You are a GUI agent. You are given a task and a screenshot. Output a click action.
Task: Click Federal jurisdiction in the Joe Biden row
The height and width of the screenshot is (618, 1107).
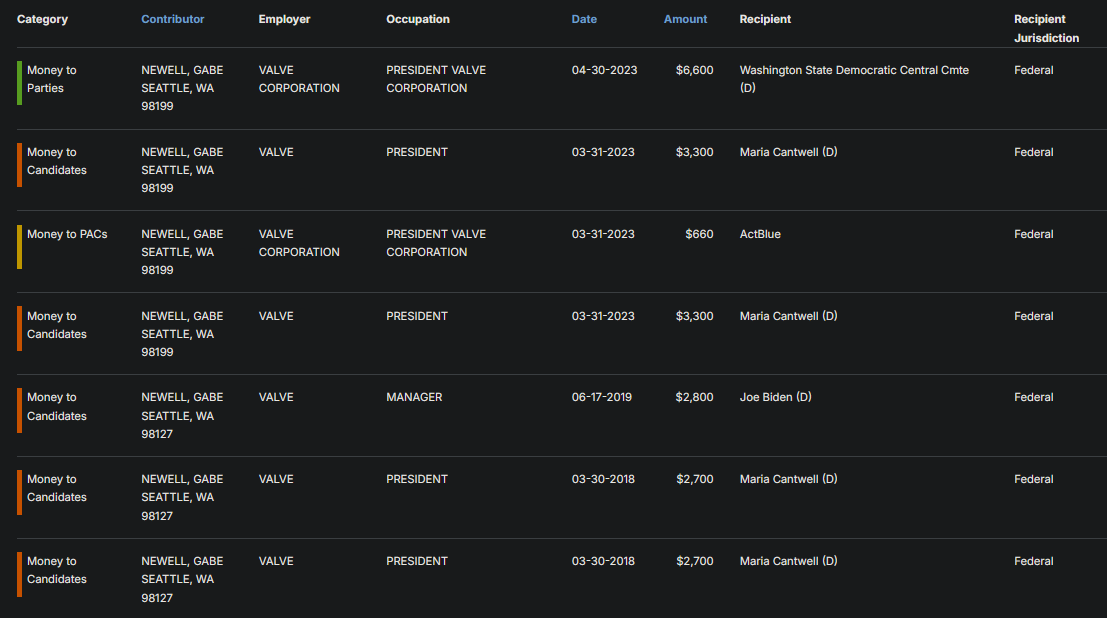1034,397
